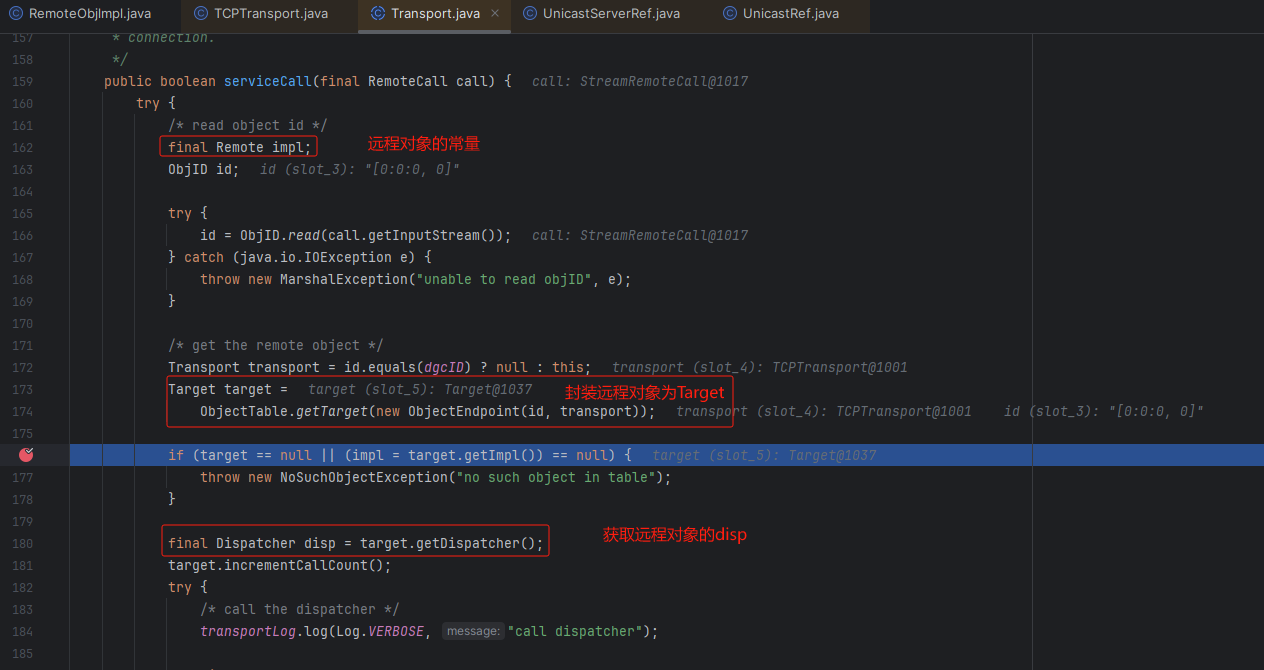Image resolution: width=1264 pixels, height=670 pixels.
Task: Click the 'message:' parameter hint
Action: click(x=472, y=631)
